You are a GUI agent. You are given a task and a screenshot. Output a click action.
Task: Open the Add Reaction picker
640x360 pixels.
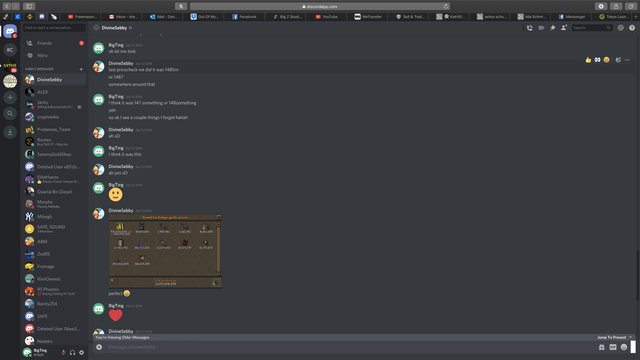(x=618, y=60)
